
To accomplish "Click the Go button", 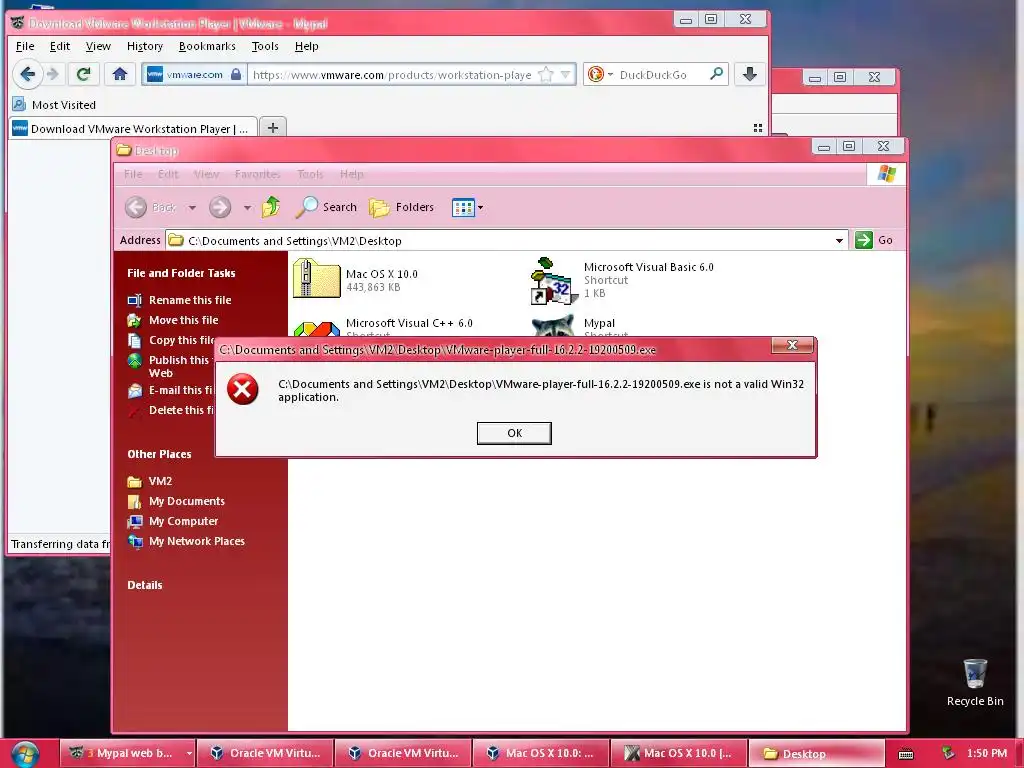I will tap(874, 240).
